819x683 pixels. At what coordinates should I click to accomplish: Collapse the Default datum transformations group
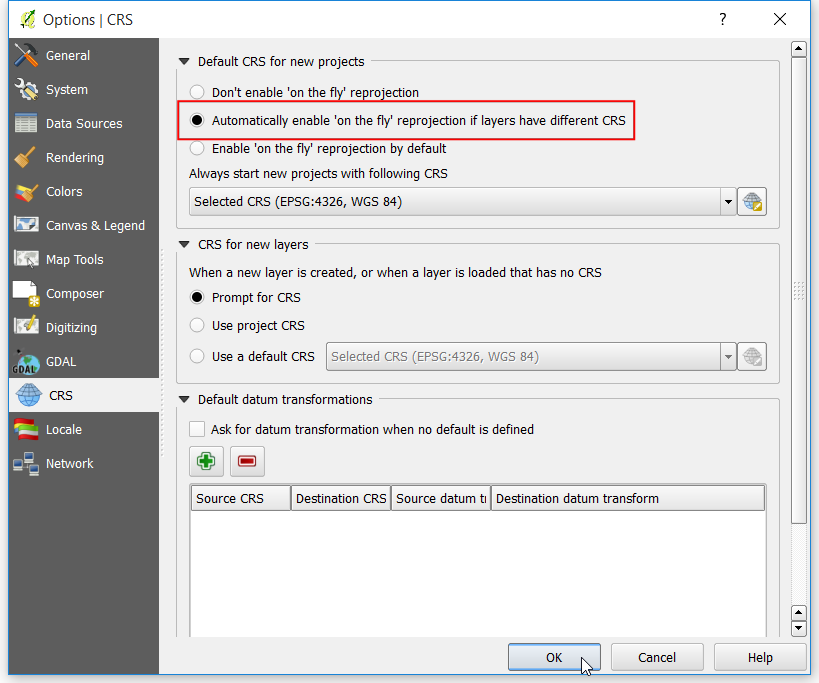tap(184, 399)
